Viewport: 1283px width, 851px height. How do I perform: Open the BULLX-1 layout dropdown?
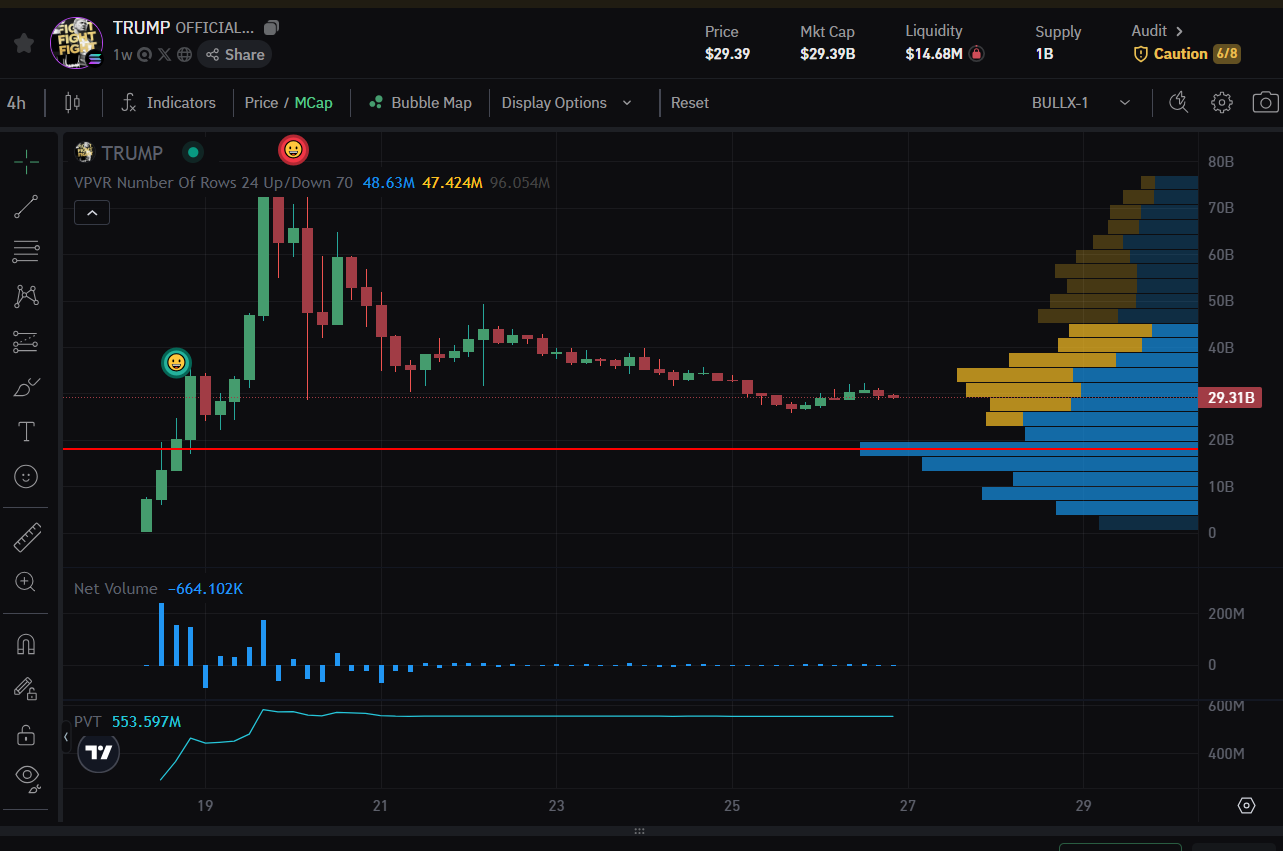pos(1082,102)
